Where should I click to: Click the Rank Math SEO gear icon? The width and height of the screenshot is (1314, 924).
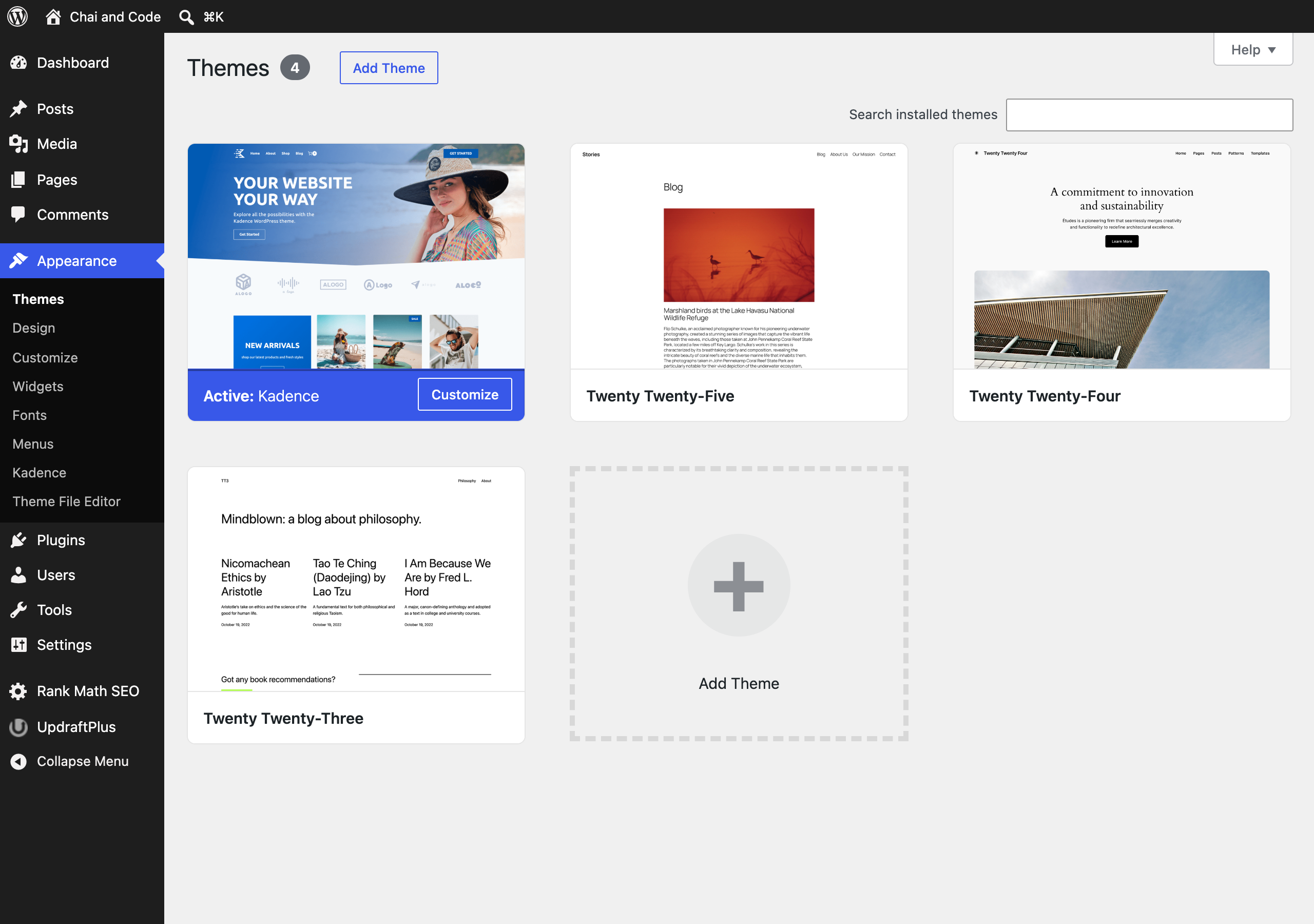pos(18,691)
